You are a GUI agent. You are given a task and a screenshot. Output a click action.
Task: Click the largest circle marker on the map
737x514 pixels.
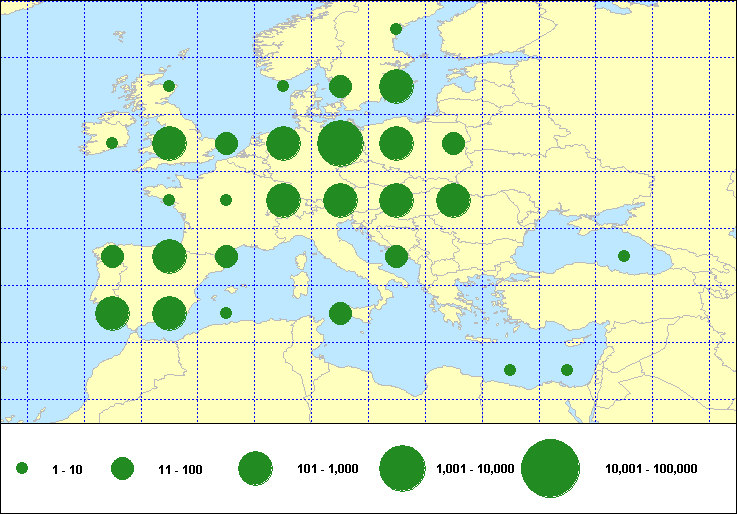340,143
